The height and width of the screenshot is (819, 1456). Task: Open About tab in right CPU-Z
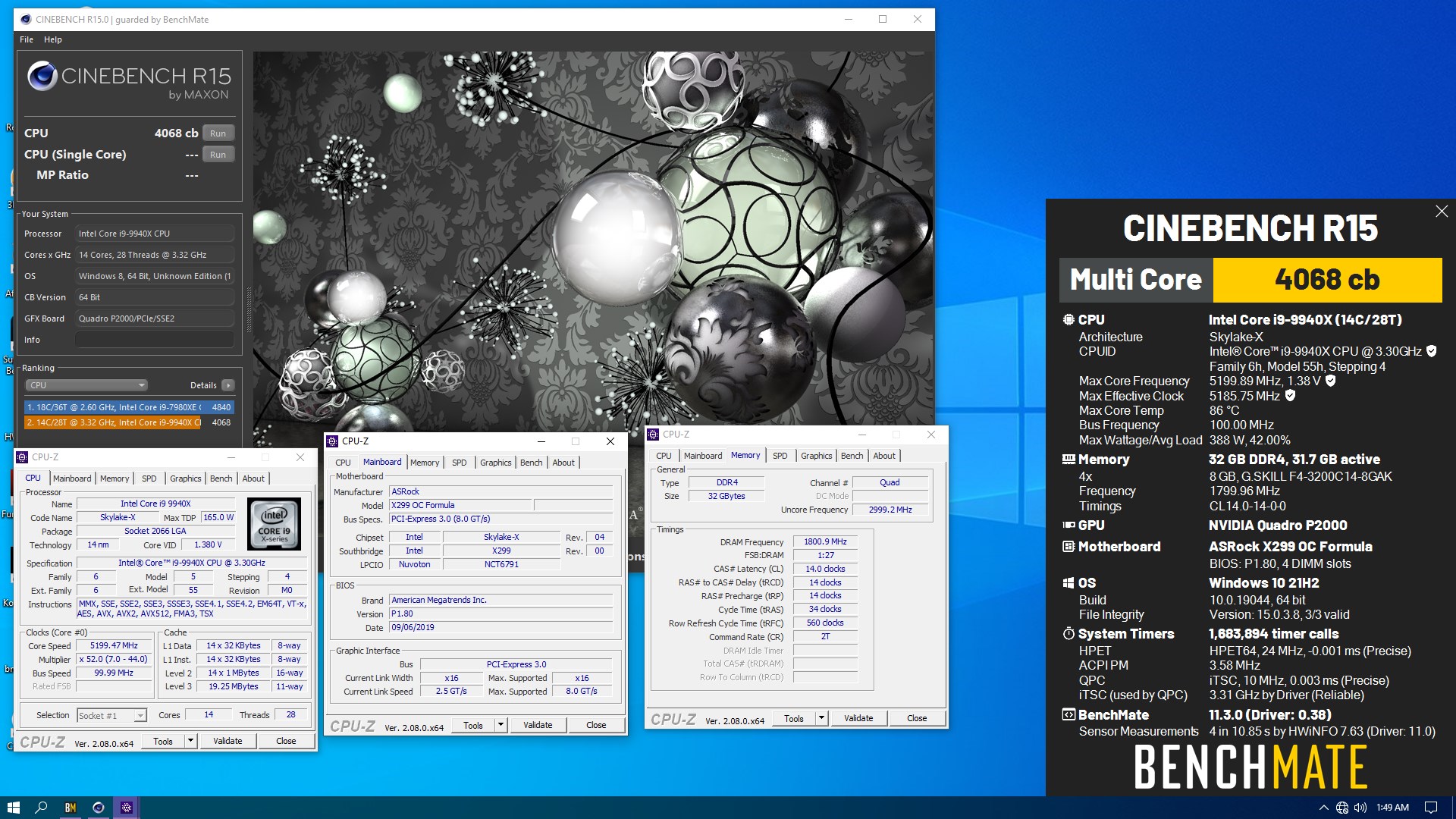coord(884,456)
